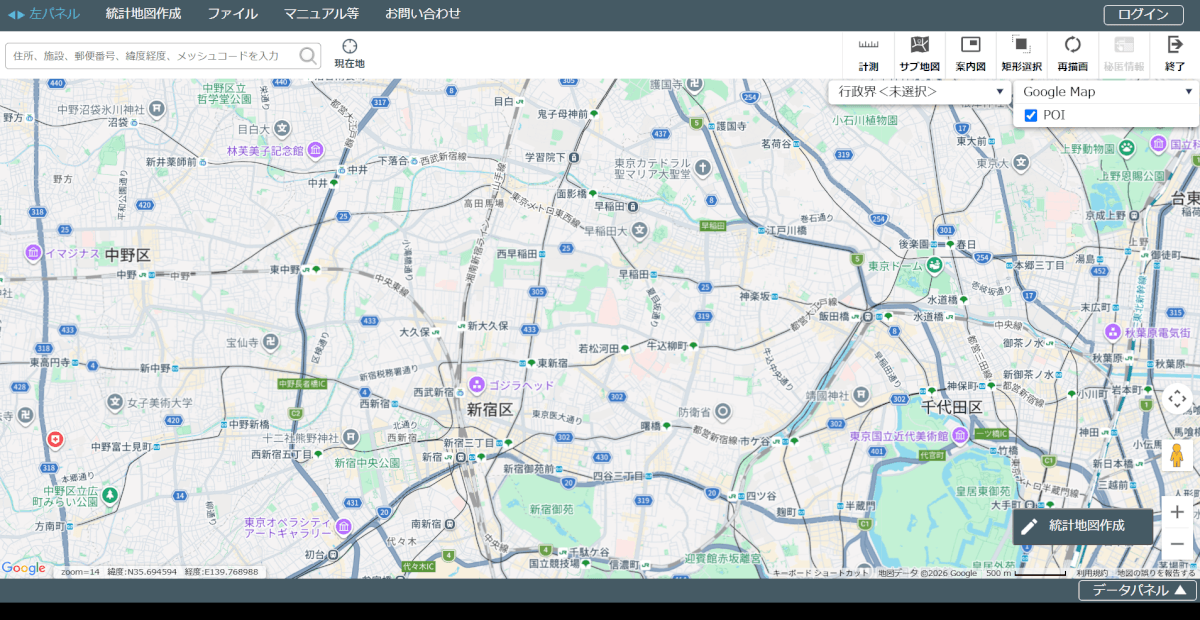
Task: Expand the データパネル panel
Action: tap(1137, 590)
